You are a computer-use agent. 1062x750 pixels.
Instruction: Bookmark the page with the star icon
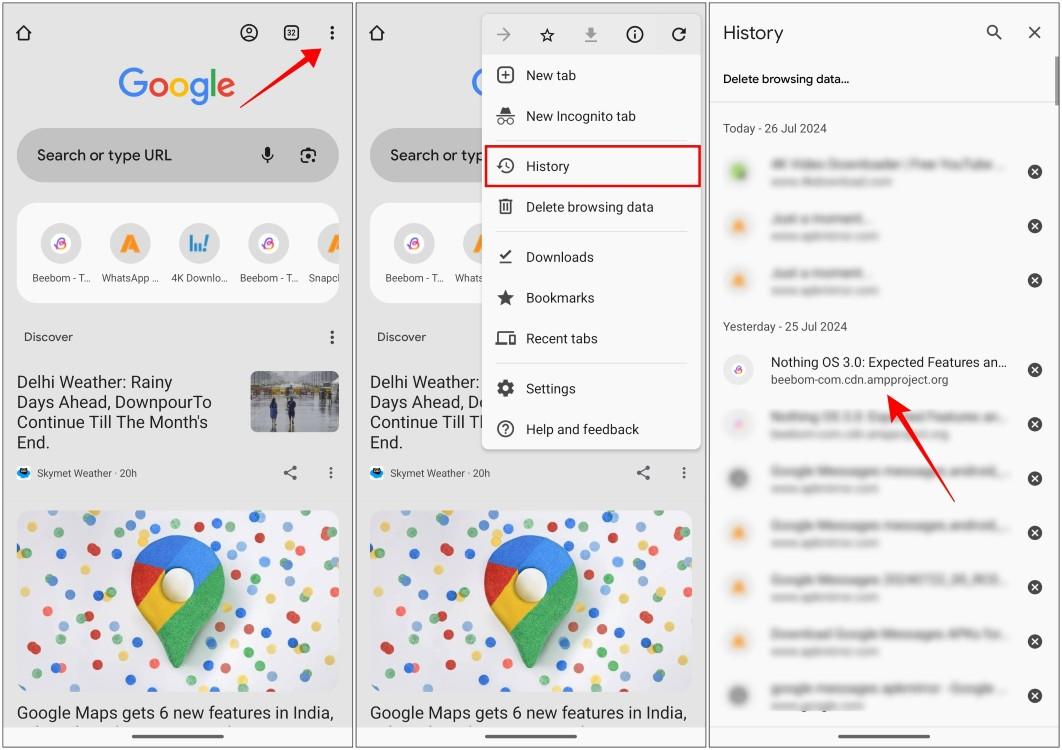(547, 35)
